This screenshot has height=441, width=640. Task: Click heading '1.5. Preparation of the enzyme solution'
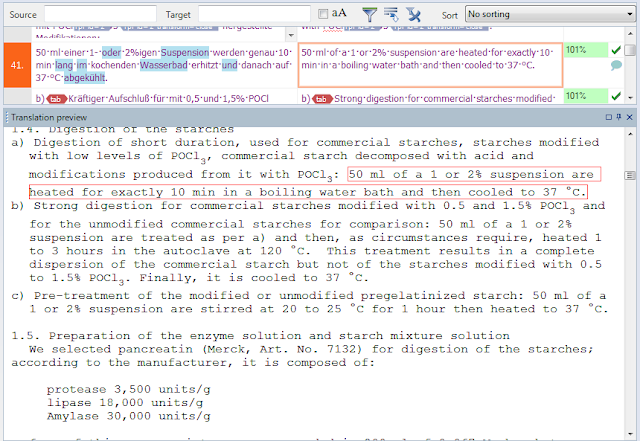click(x=260, y=336)
